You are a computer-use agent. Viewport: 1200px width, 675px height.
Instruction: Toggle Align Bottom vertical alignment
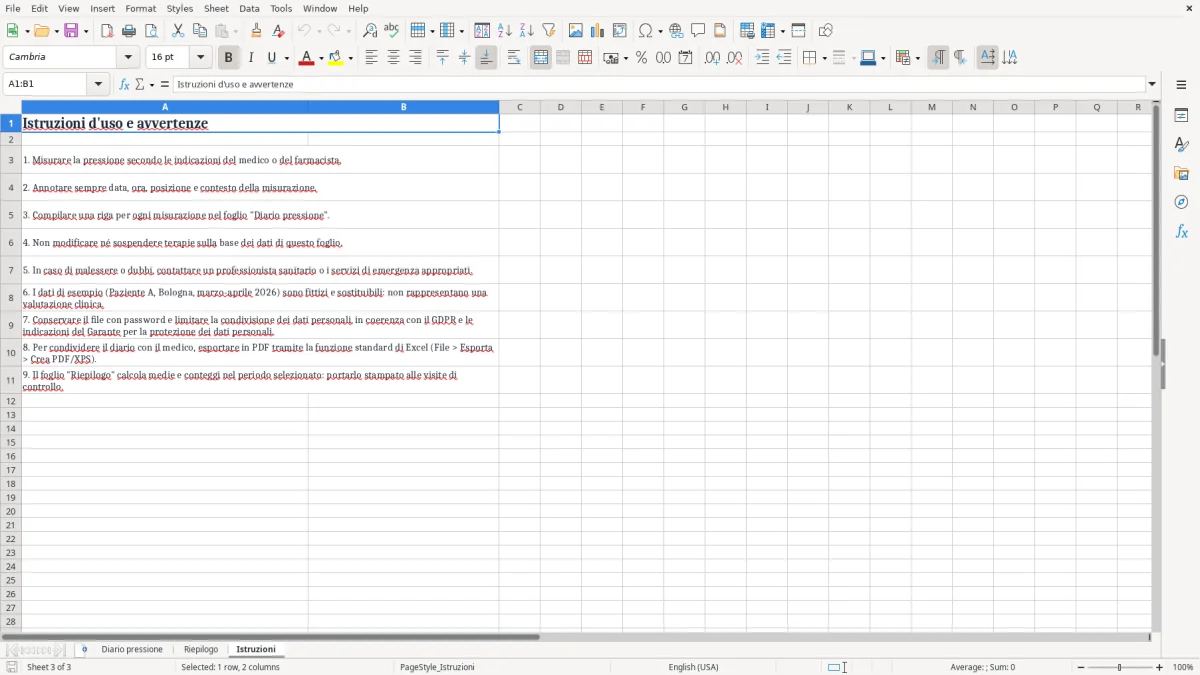click(x=486, y=58)
